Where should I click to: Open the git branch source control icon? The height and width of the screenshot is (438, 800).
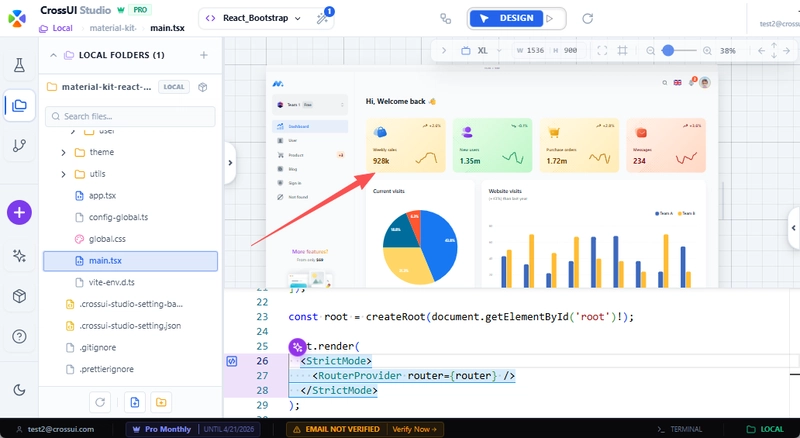(19, 145)
